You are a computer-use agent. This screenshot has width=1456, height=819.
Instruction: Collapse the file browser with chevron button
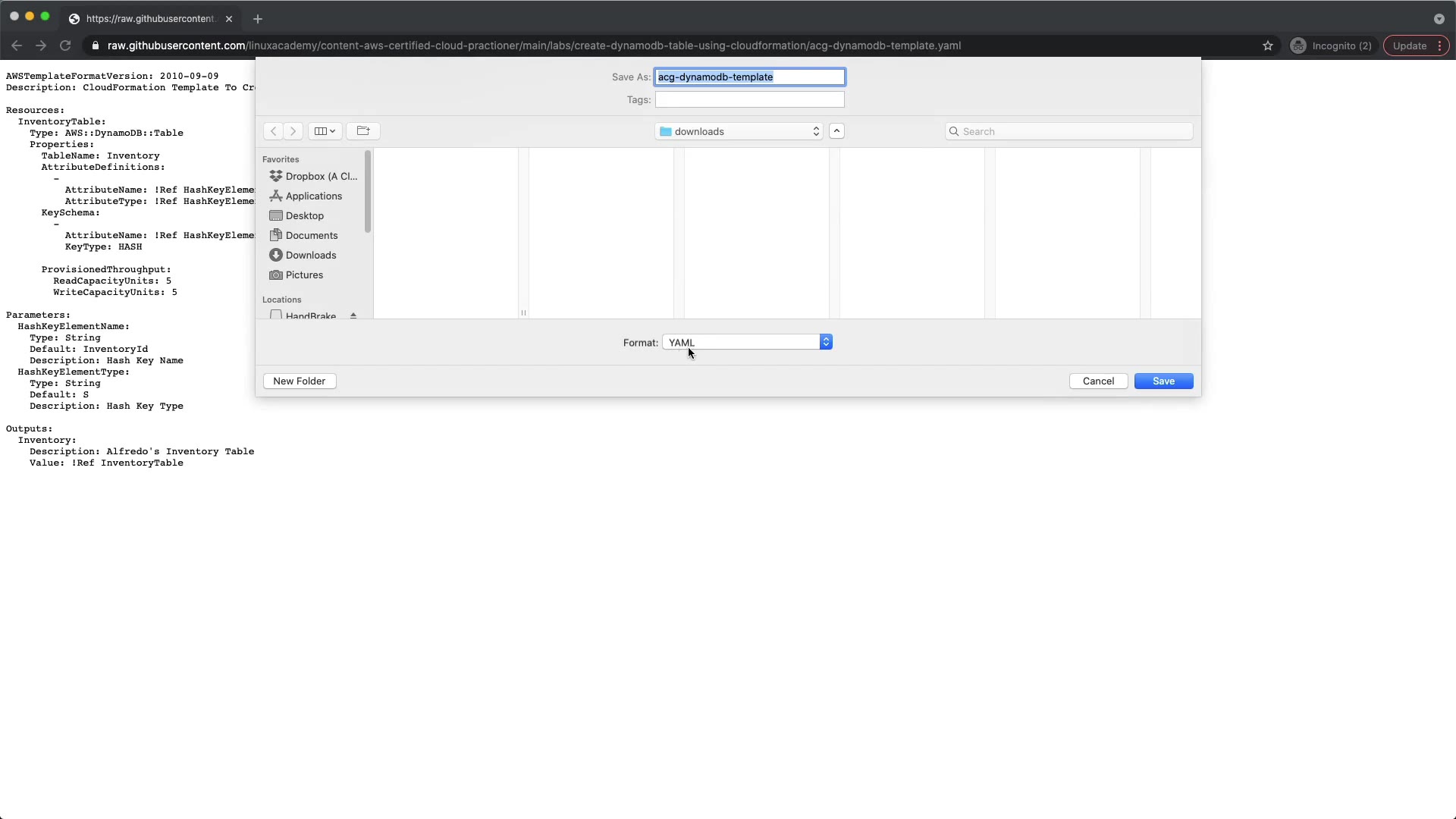click(836, 131)
